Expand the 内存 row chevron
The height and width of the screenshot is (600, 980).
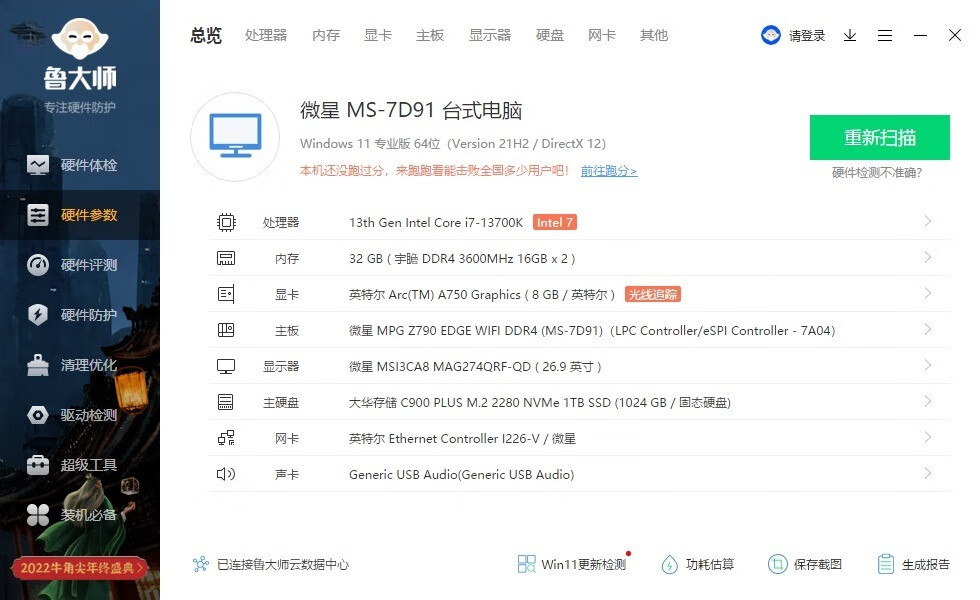[928, 258]
